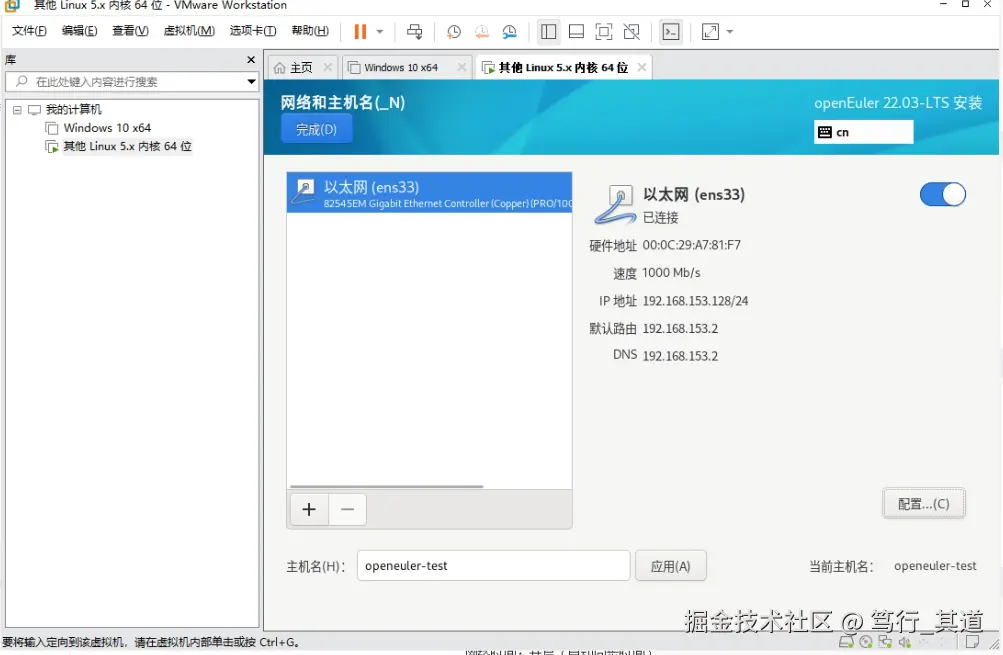Click the cn keyboard layout indicator

(x=863, y=132)
